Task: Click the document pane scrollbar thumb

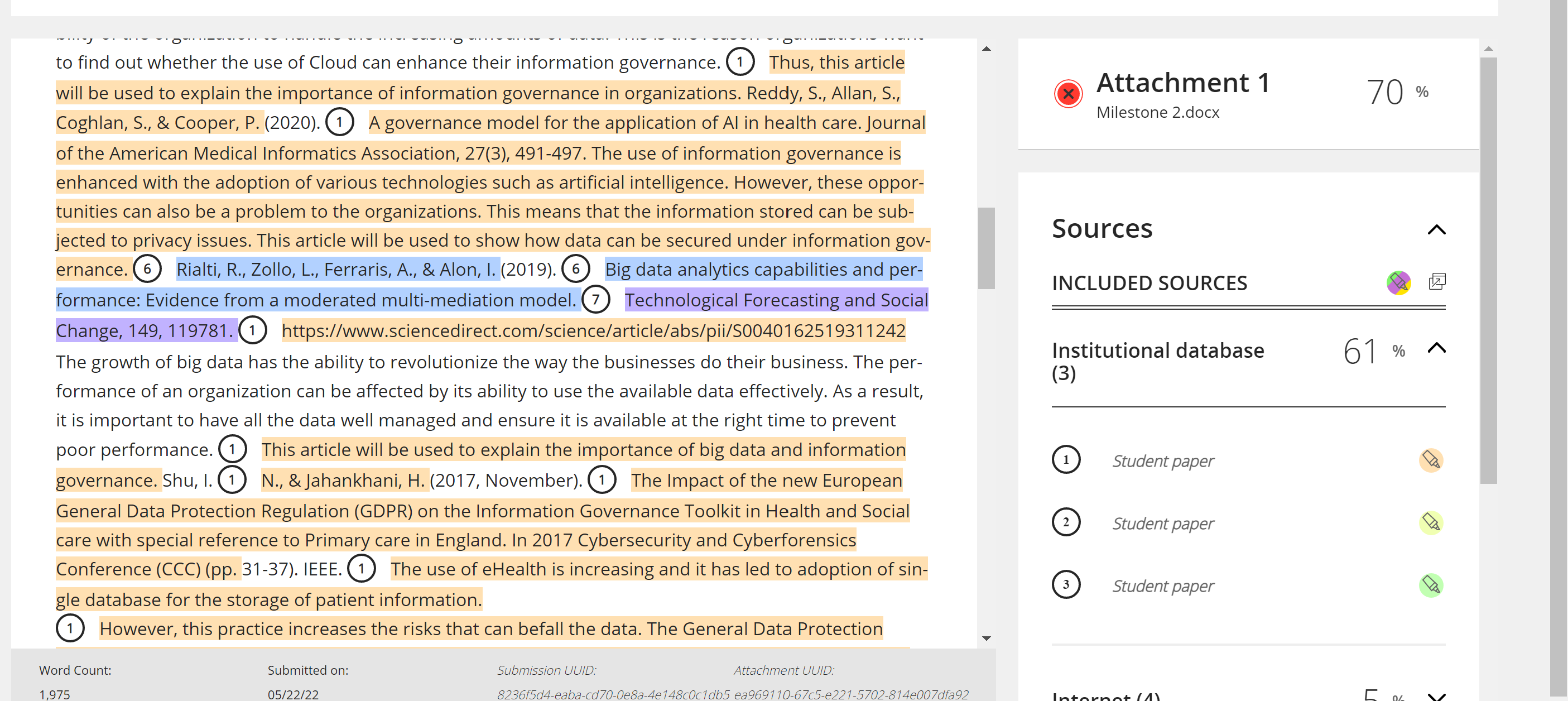Action: pos(986,248)
